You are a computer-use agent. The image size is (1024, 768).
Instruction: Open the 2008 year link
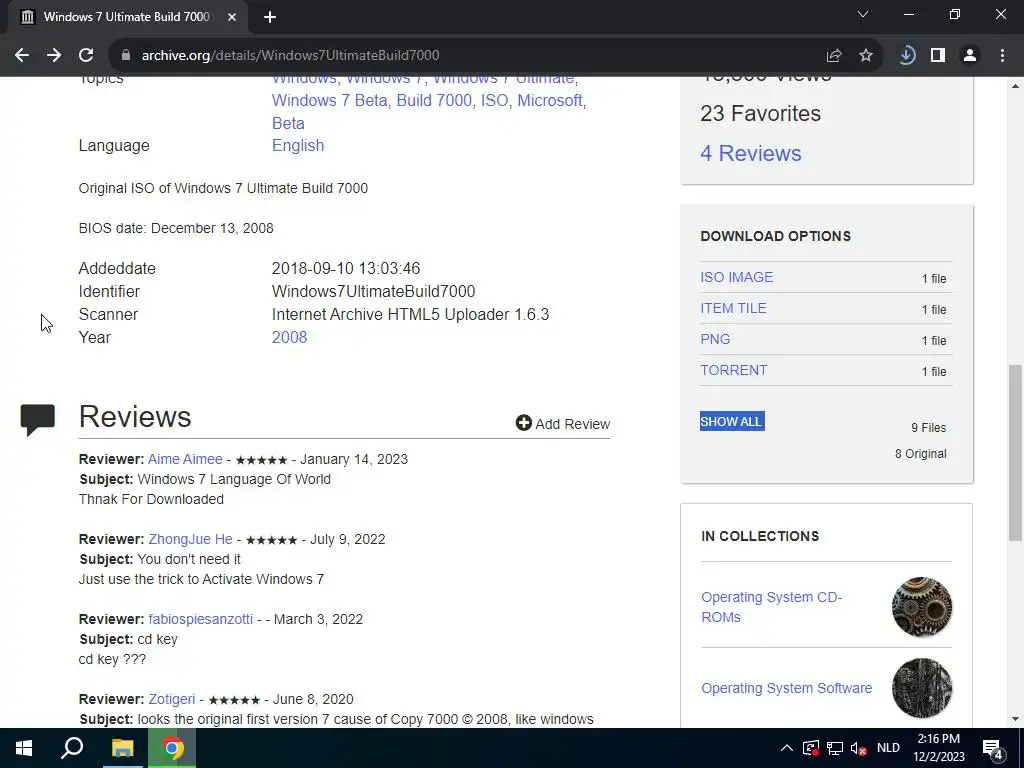click(289, 338)
